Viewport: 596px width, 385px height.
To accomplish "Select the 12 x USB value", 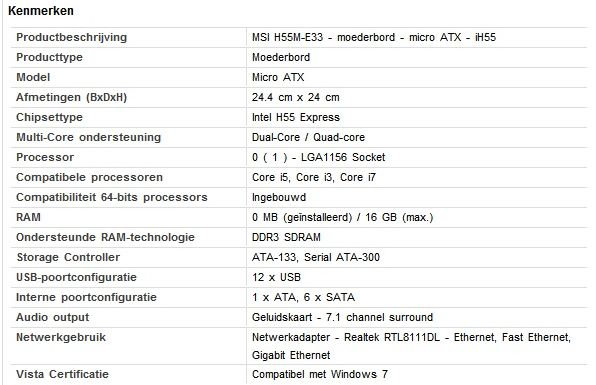I will click(x=276, y=277).
